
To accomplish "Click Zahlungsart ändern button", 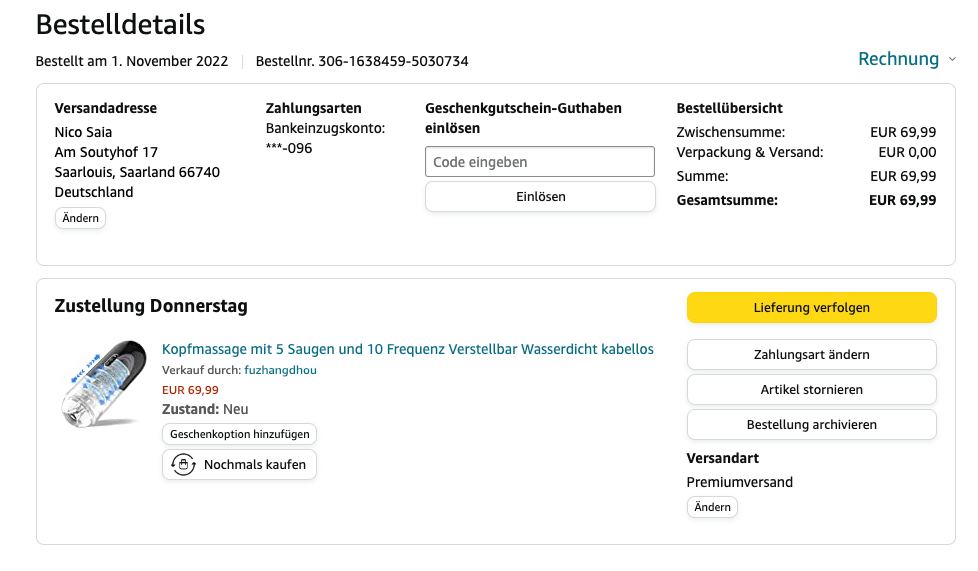I will point(811,355).
